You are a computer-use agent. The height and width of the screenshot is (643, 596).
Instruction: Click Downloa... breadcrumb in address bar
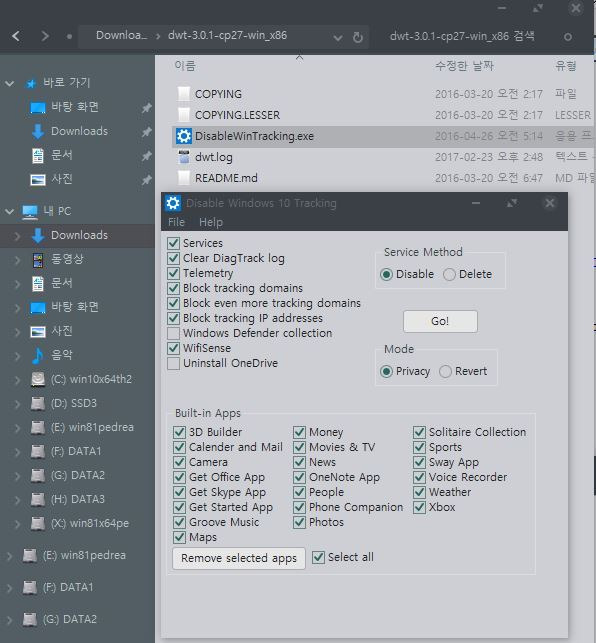(x=121, y=36)
